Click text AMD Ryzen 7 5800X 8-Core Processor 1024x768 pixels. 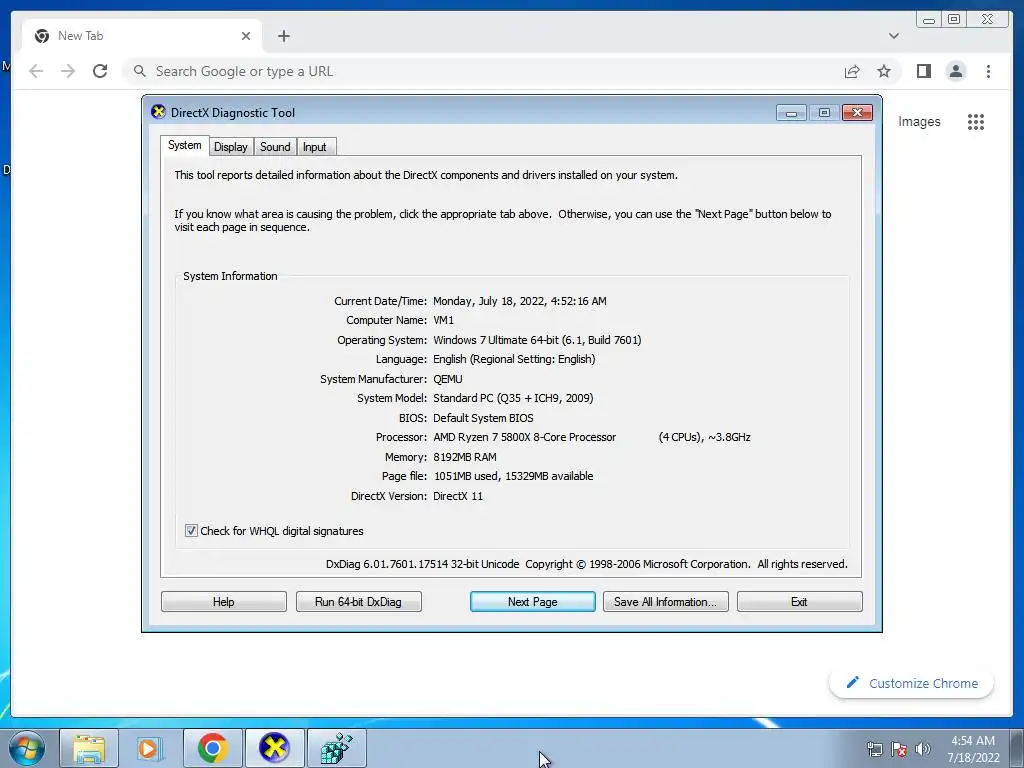pyautogui.click(x=524, y=437)
